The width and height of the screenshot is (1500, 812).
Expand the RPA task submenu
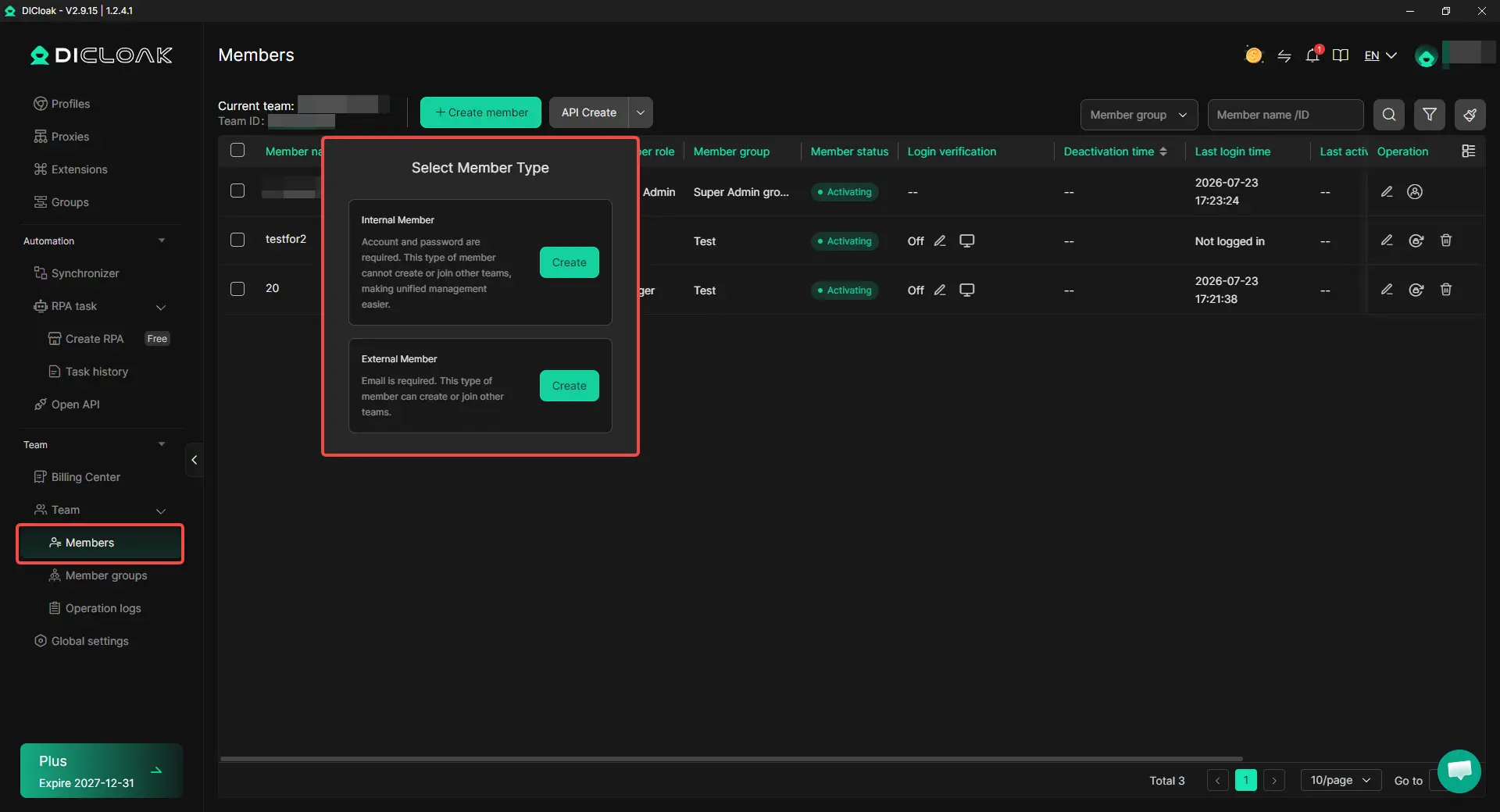pos(161,307)
